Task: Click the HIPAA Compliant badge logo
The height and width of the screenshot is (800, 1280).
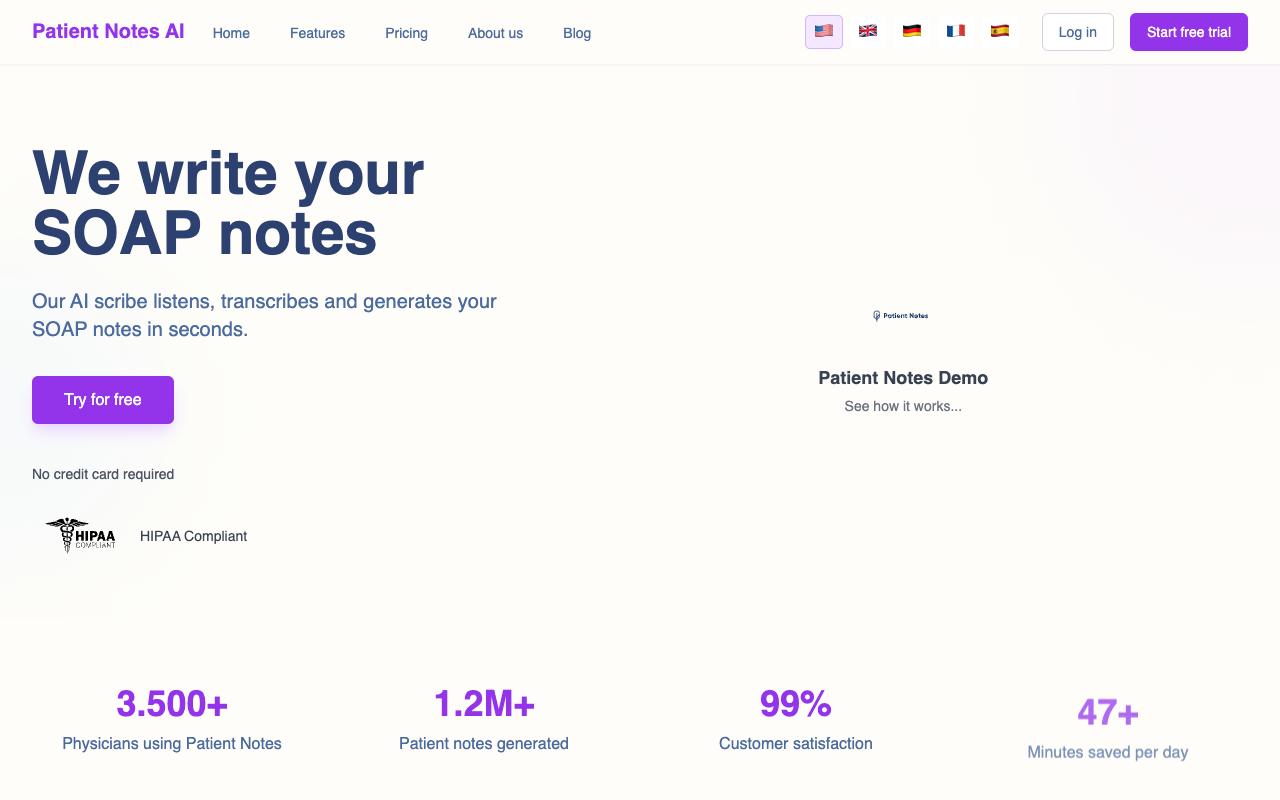Action: tap(80, 535)
